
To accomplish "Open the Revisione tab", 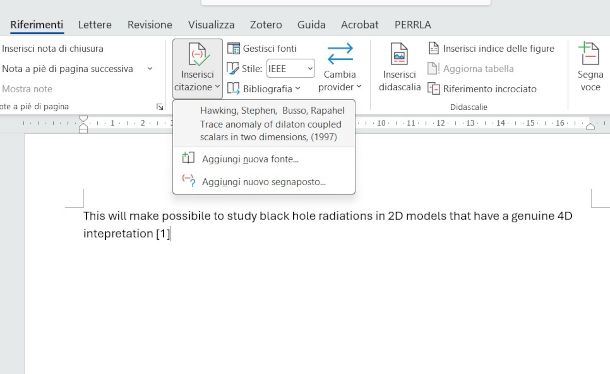I will (150, 25).
